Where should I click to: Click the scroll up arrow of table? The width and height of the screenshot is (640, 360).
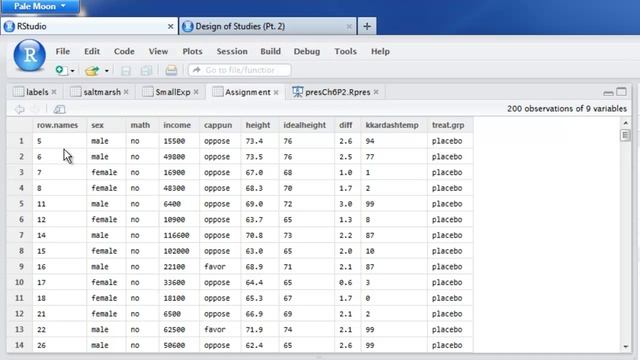click(x=625, y=122)
